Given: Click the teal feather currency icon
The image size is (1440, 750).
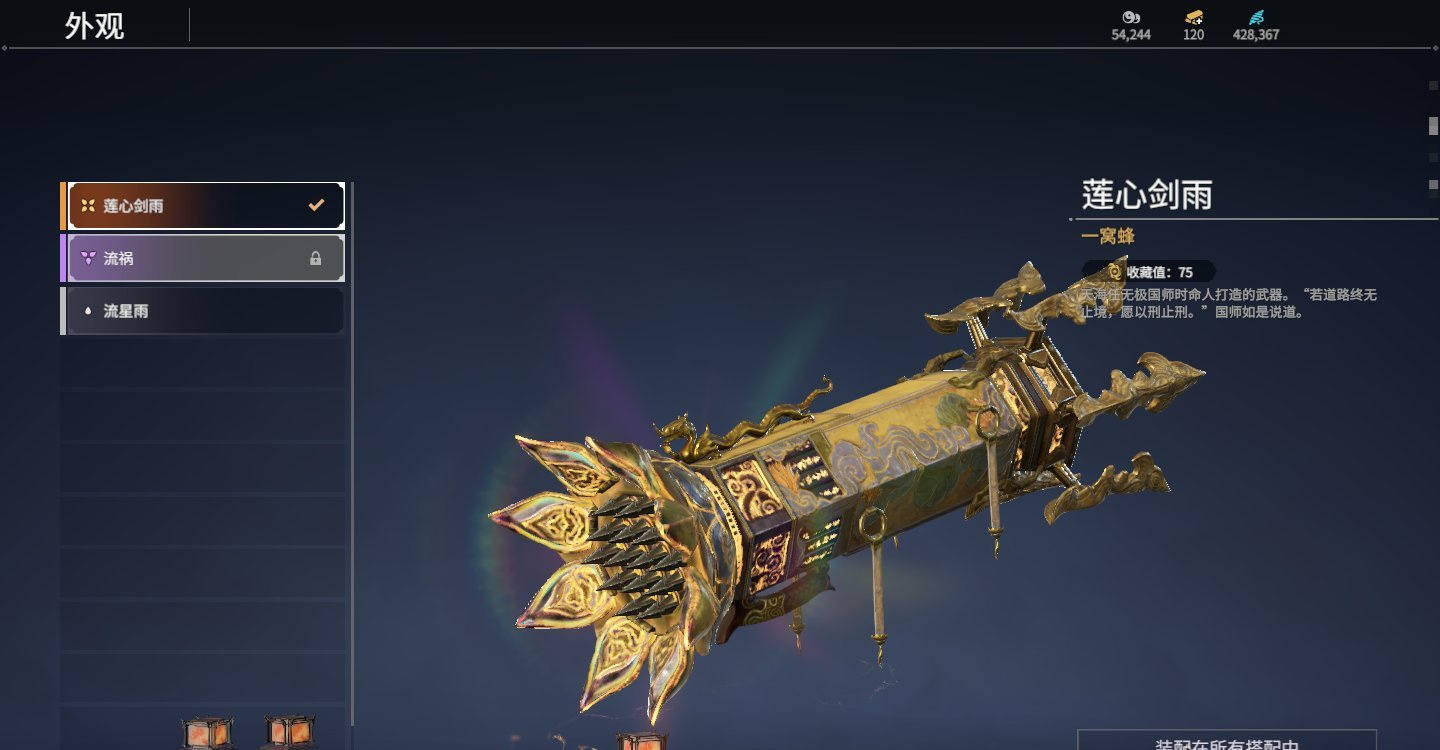Looking at the screenshot, I should pyautogui.click(x=1256, y=17).
